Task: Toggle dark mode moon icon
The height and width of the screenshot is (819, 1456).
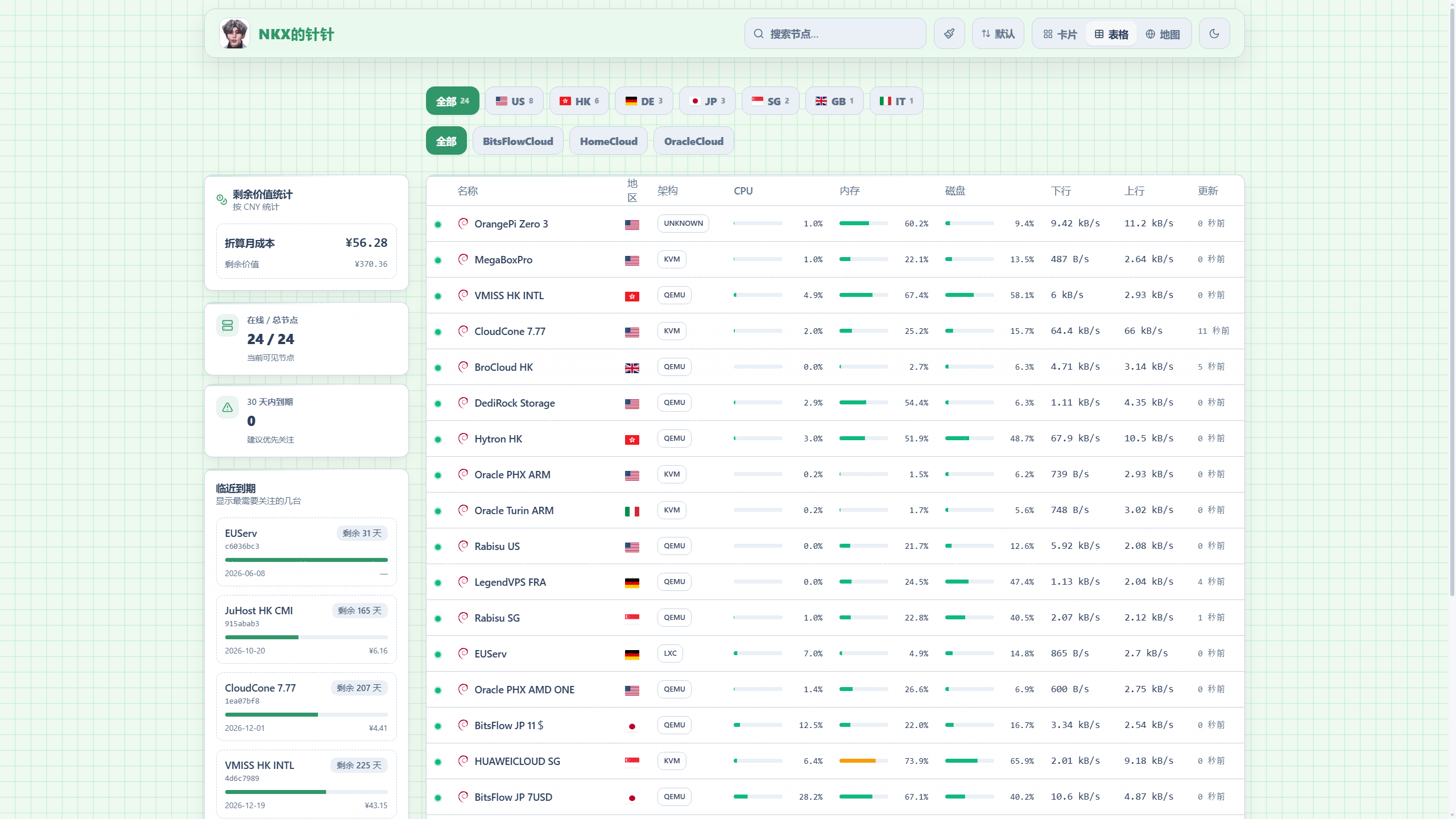Action: click(x=1214, y=34)
